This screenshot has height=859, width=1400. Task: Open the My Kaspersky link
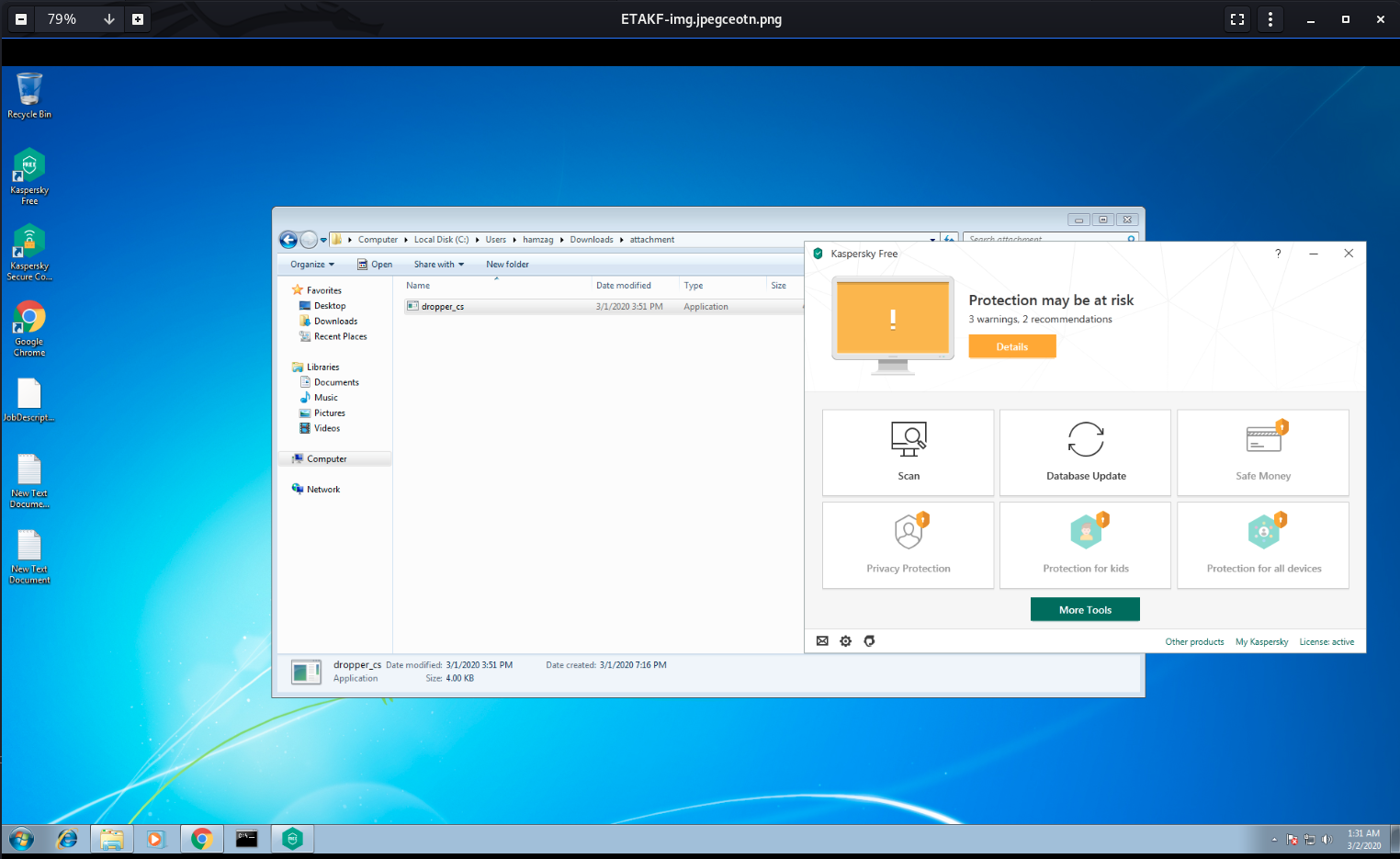[x=1261, y=642]
